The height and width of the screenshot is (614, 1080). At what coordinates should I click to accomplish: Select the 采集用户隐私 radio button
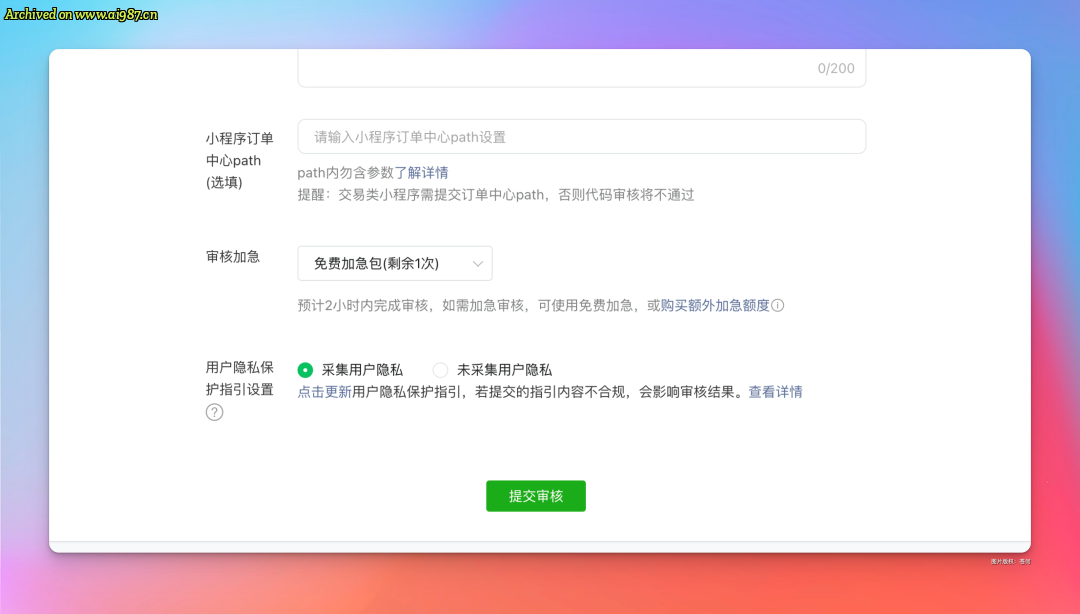tap(305, 370)
